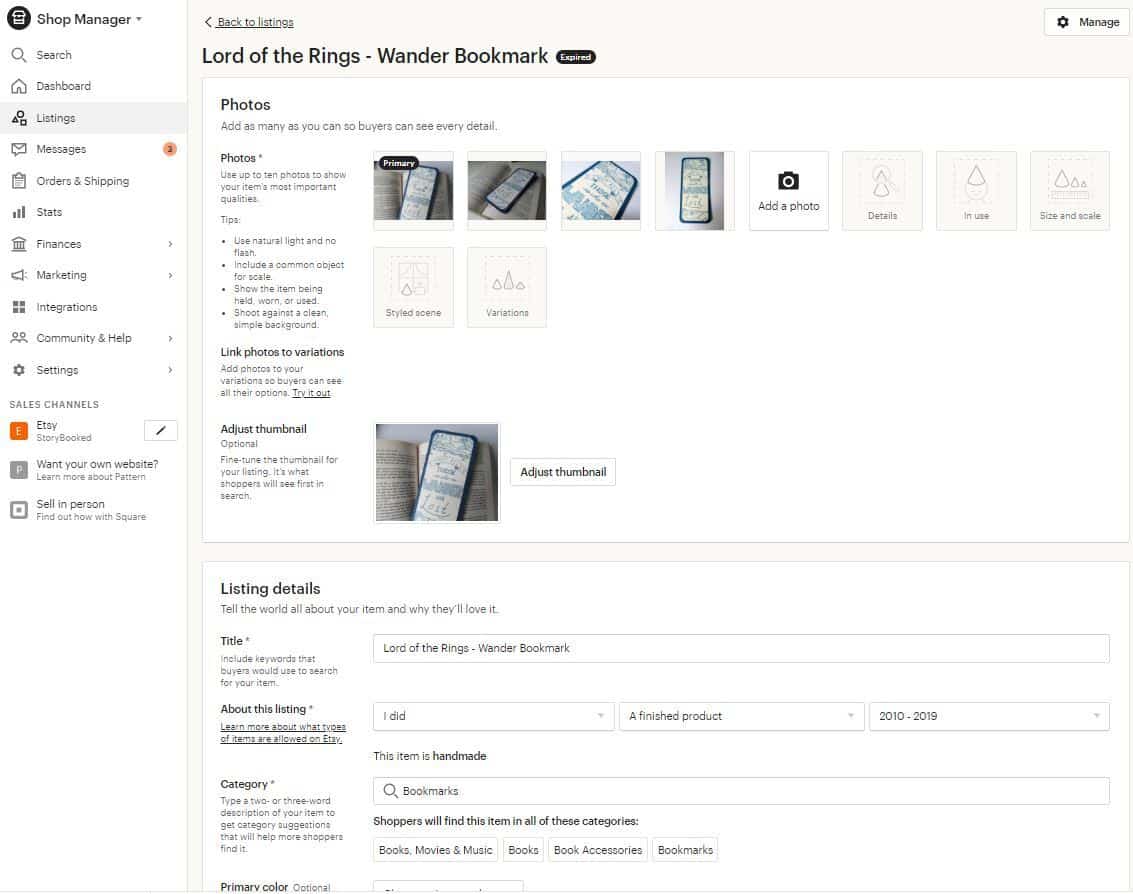The image size is (1133, 894).
Task: Click the Expired status badge
Action: point(575,57)
